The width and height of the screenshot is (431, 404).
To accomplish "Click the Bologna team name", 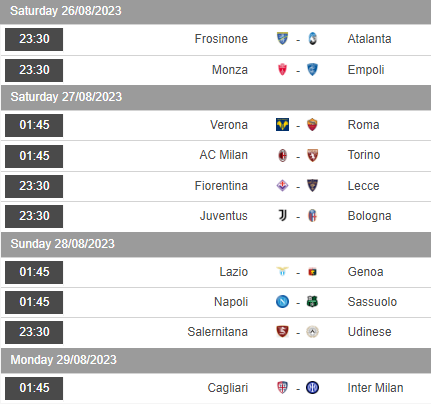I will tap(369, 216).
